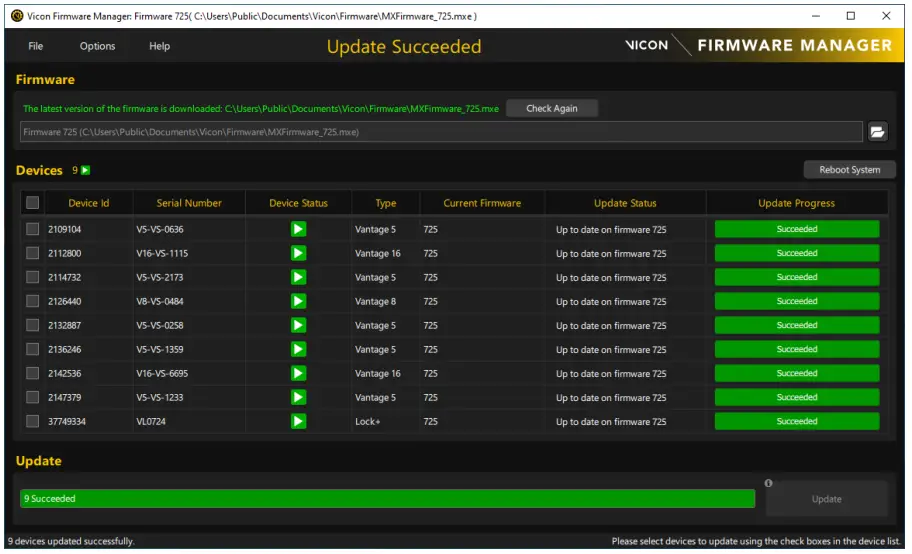Check the box for device 2147379
This screenshot has width=912, height=554.
click(x=33, y=397)
